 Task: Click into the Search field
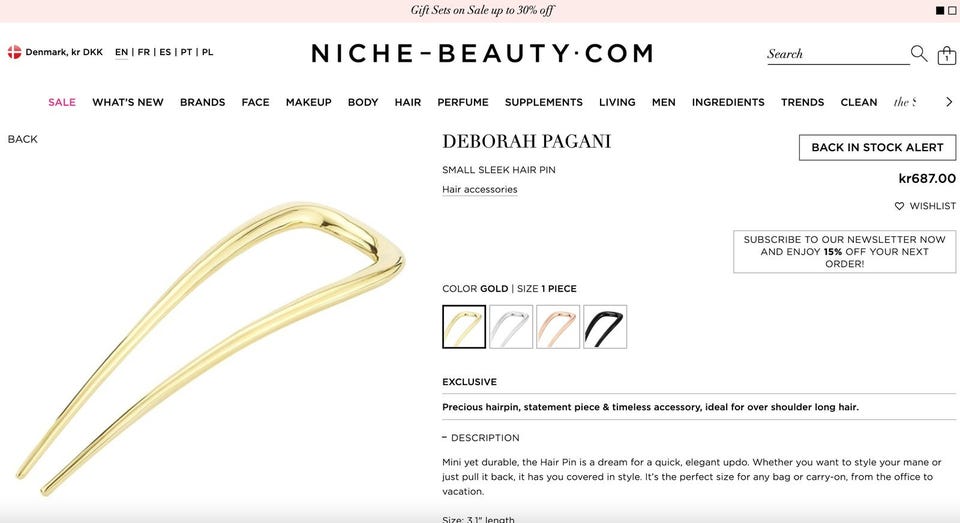838,54
